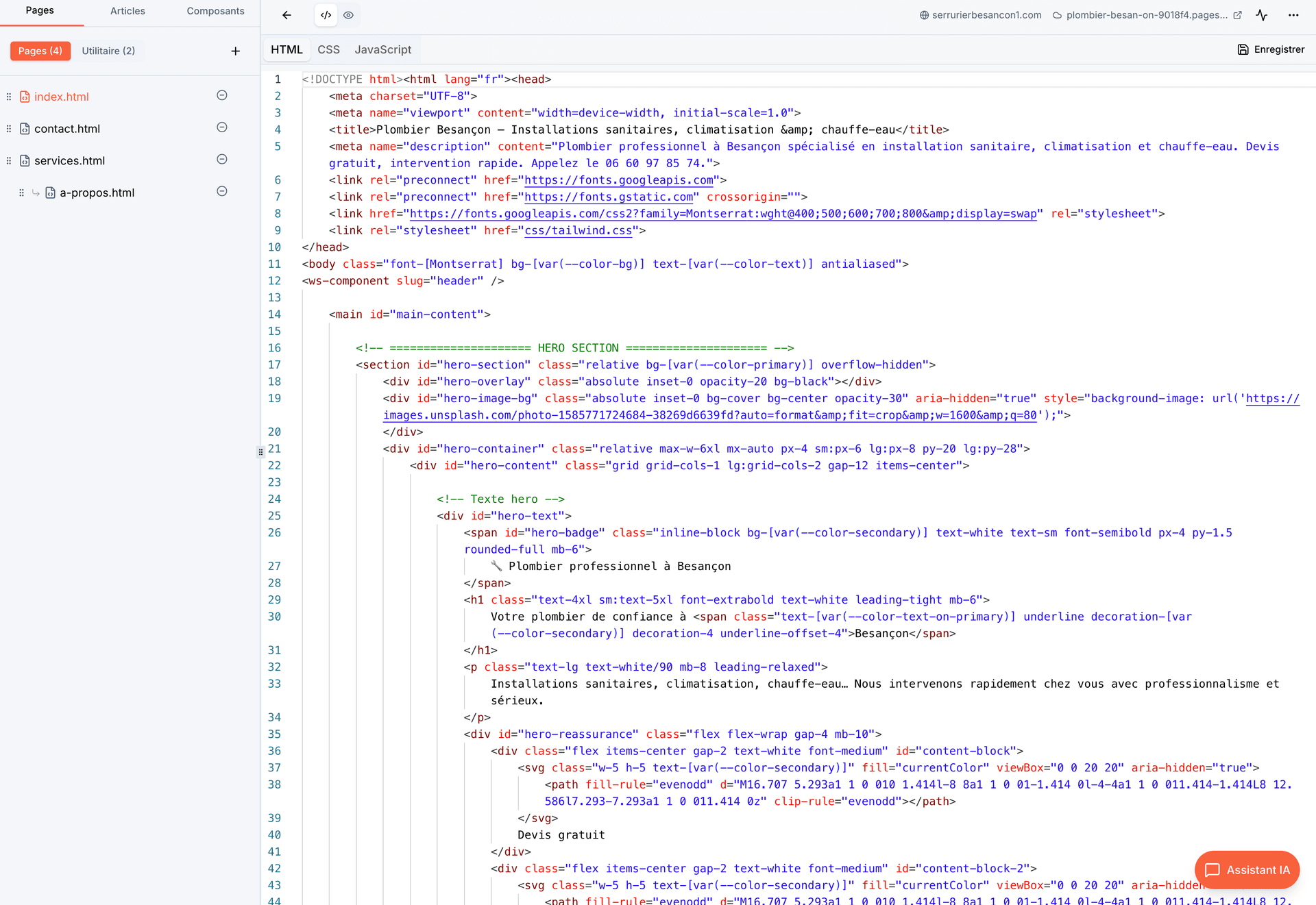
Task: Click line number 12 in the gutter
Action: [x=274, y=281]
